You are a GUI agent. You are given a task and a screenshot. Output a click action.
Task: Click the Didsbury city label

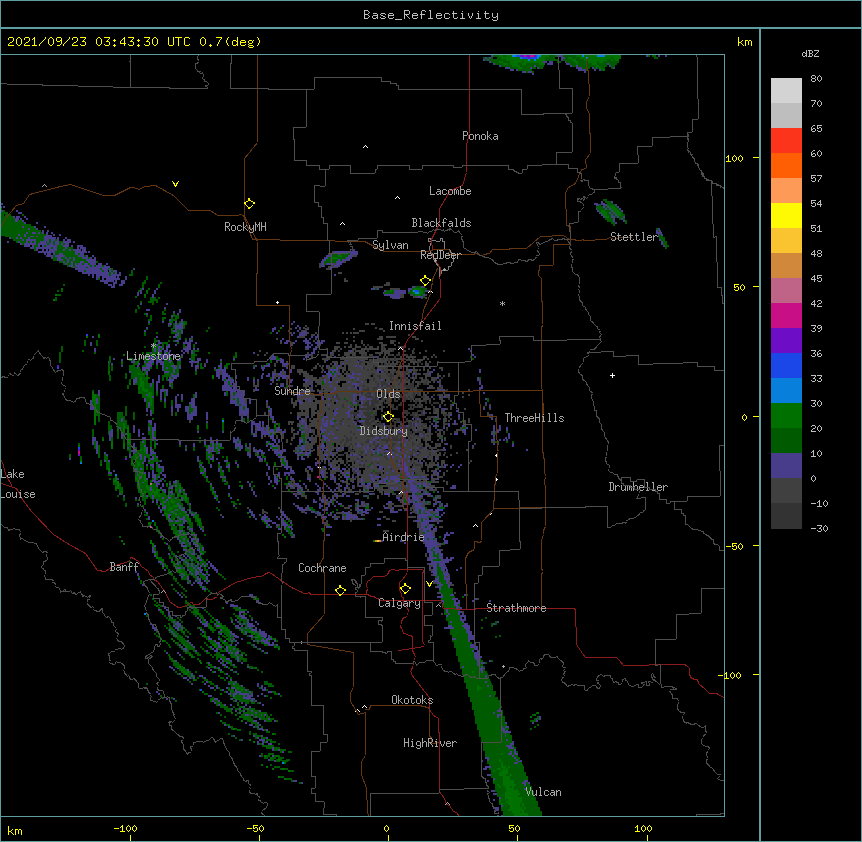[384, 431]
